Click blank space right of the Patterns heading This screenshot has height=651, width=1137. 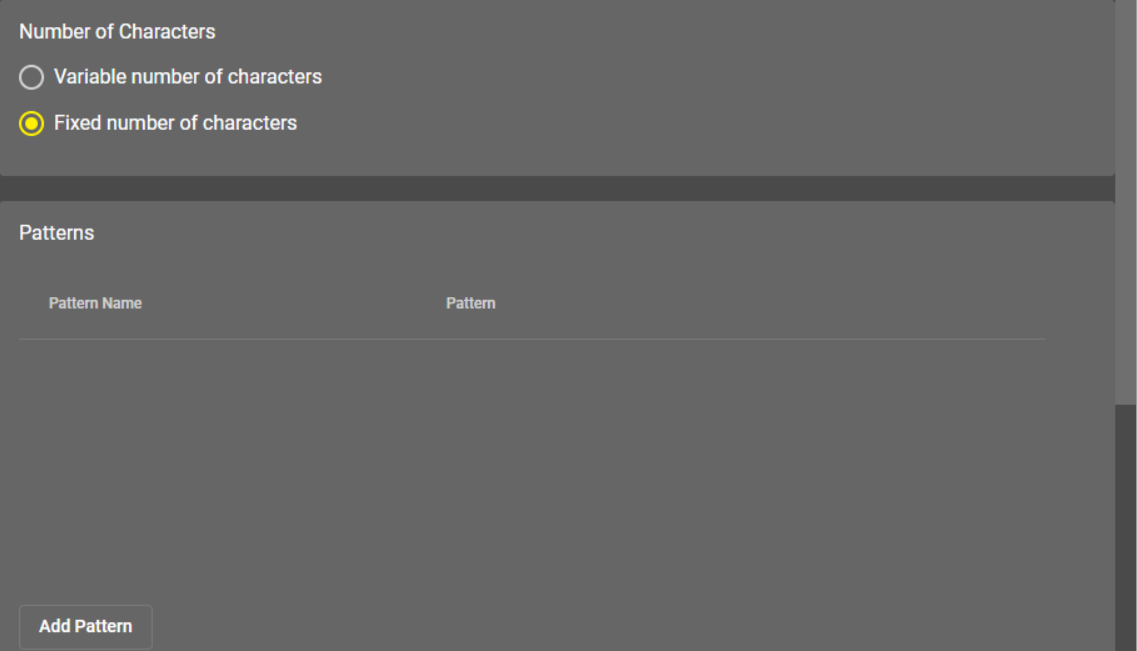600,233
